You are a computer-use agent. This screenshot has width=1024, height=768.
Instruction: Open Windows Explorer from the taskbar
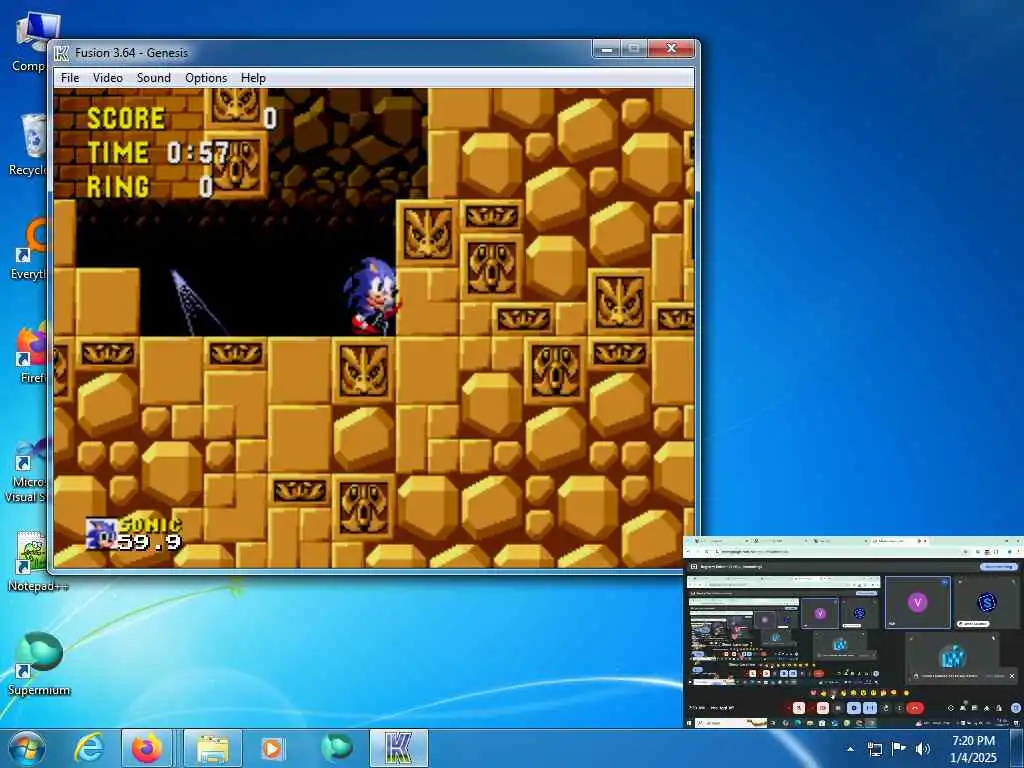click(x=213, y=748)
